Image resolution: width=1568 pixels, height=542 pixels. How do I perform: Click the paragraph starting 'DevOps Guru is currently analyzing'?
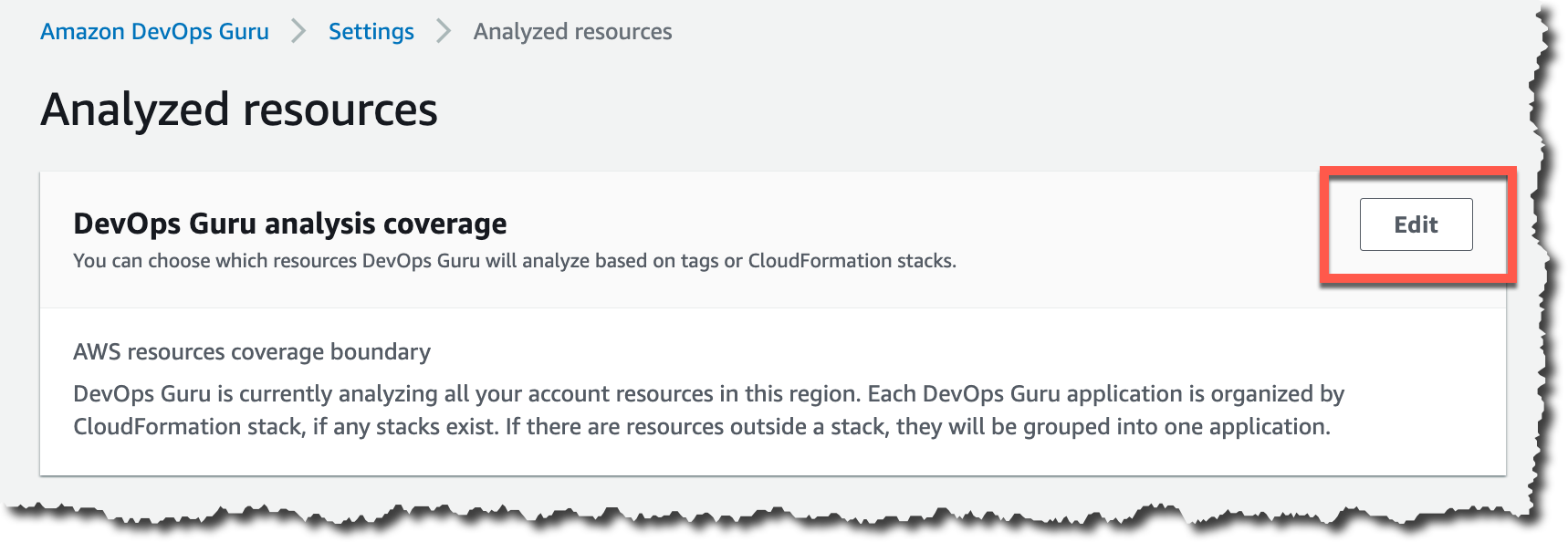709,411
